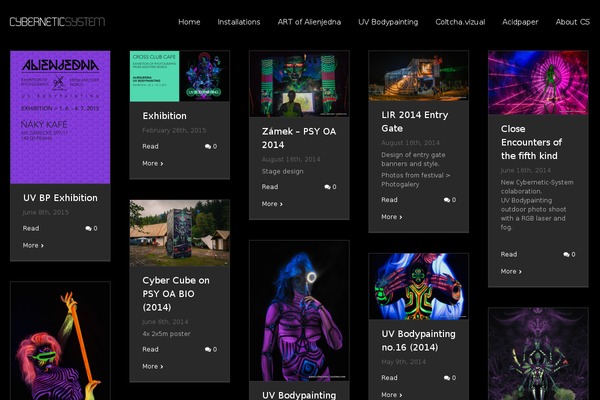Click the 4x 2x5m poster text

pyautogui.click(x=166, y=334)
